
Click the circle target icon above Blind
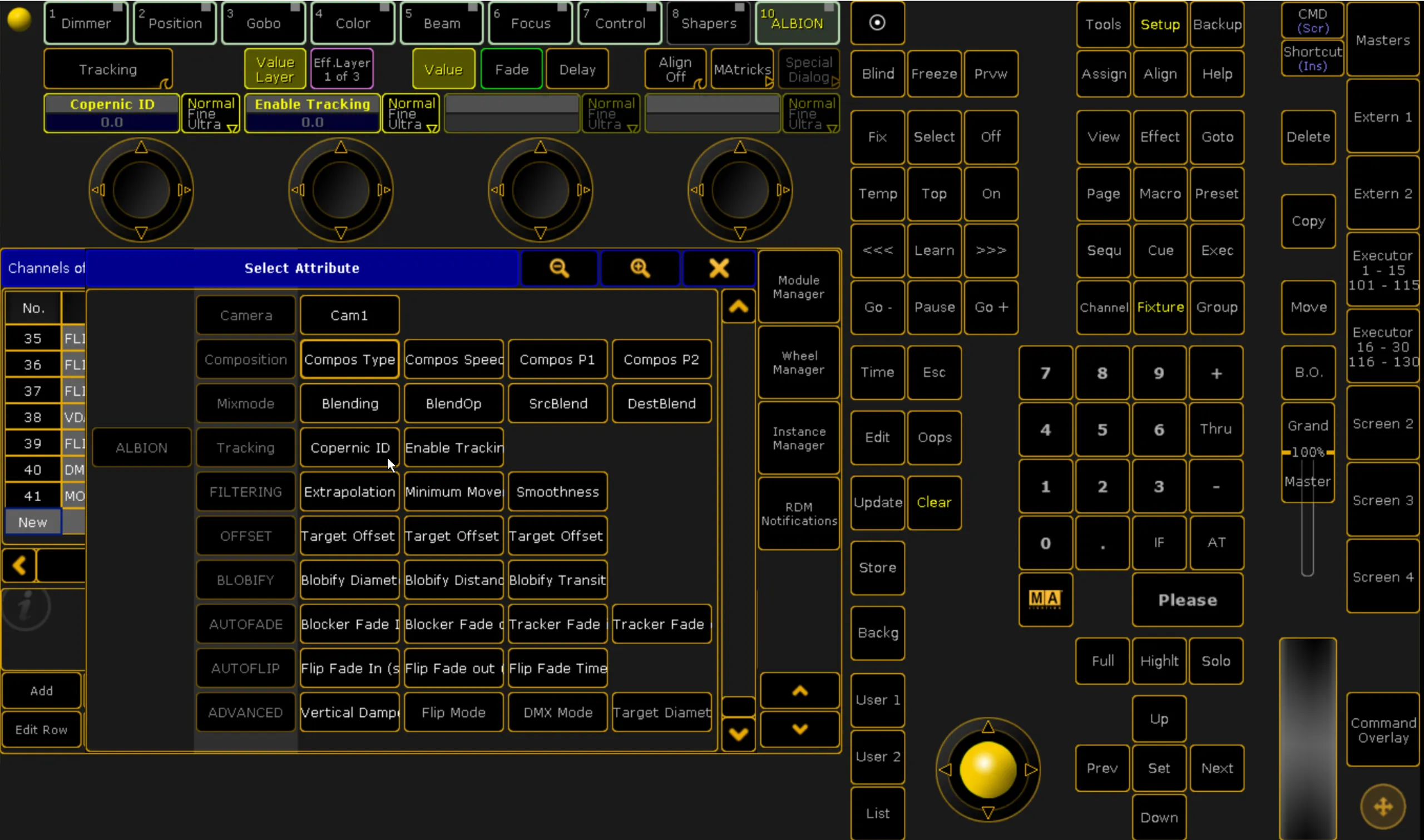(x=877, y=23)
